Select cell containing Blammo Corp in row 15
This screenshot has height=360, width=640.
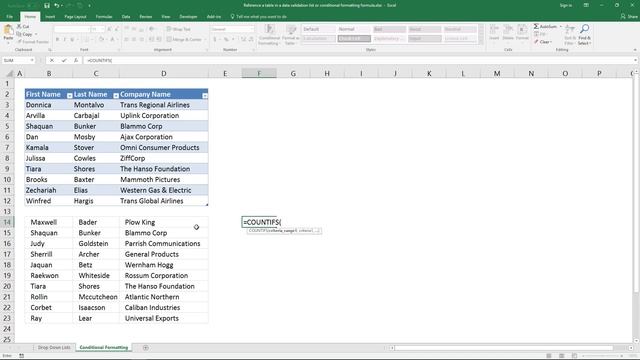tap(164, 233)
